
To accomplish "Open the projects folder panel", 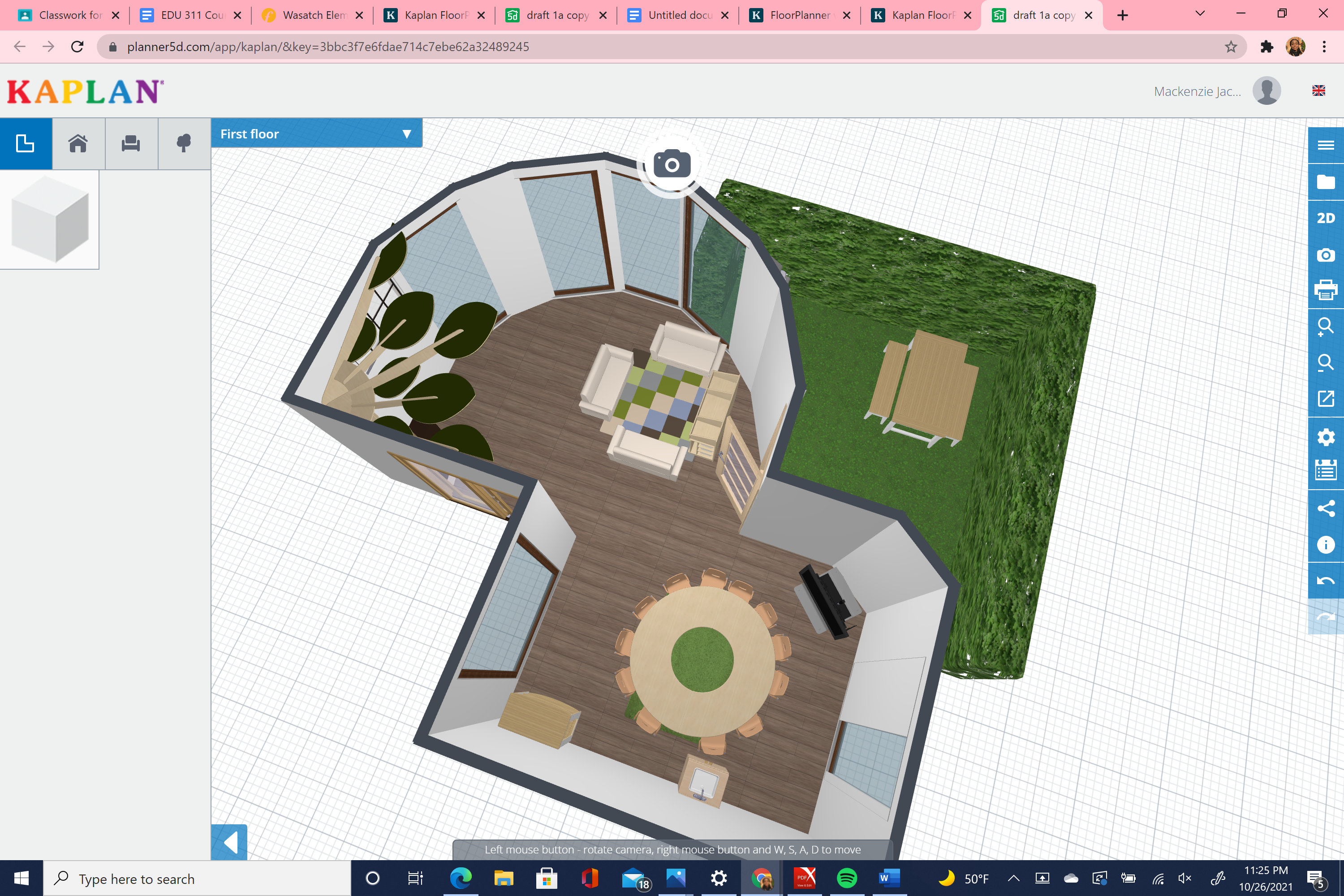I will (x=1326, y=182).
